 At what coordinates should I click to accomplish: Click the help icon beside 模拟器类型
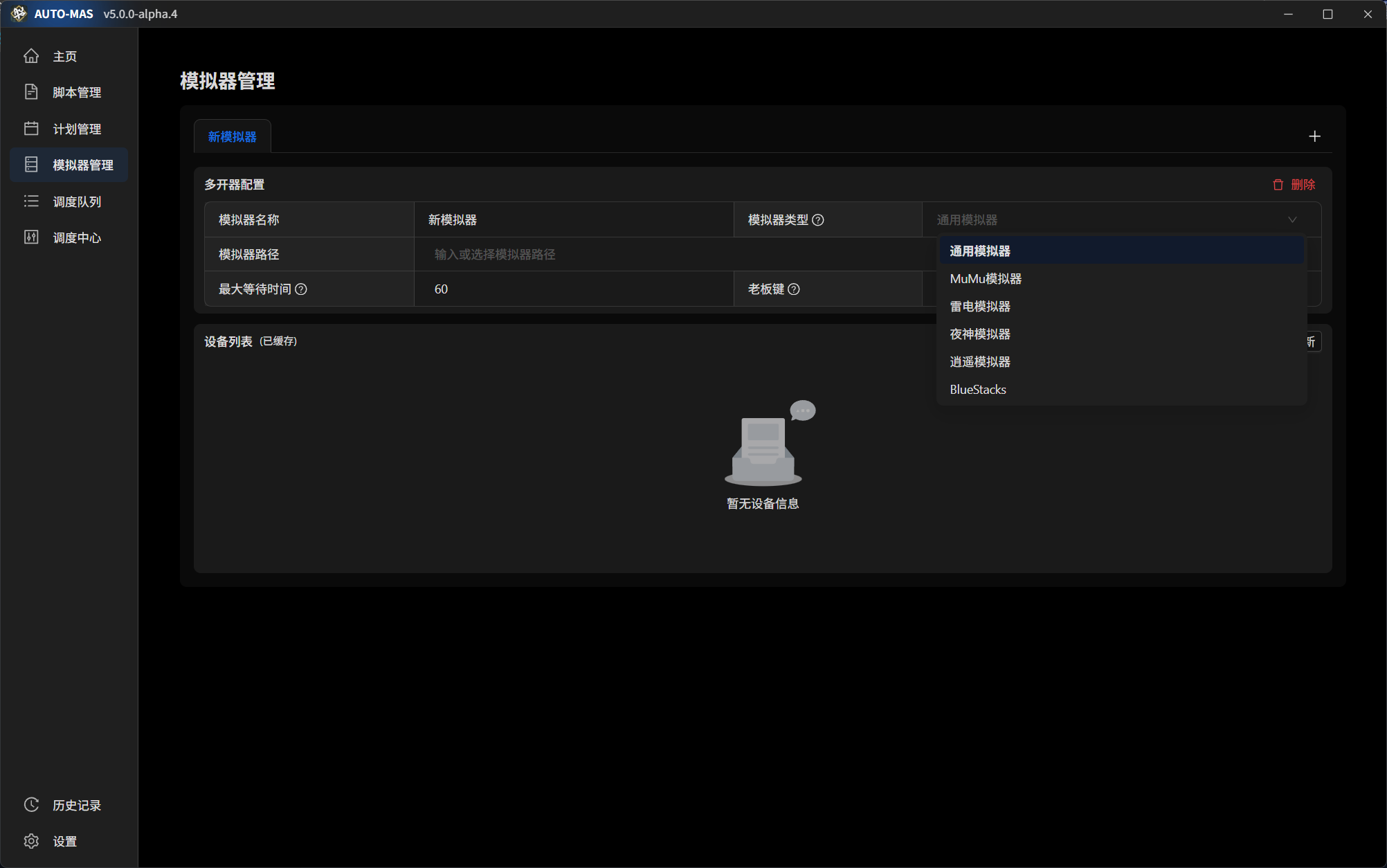[818, 219]
